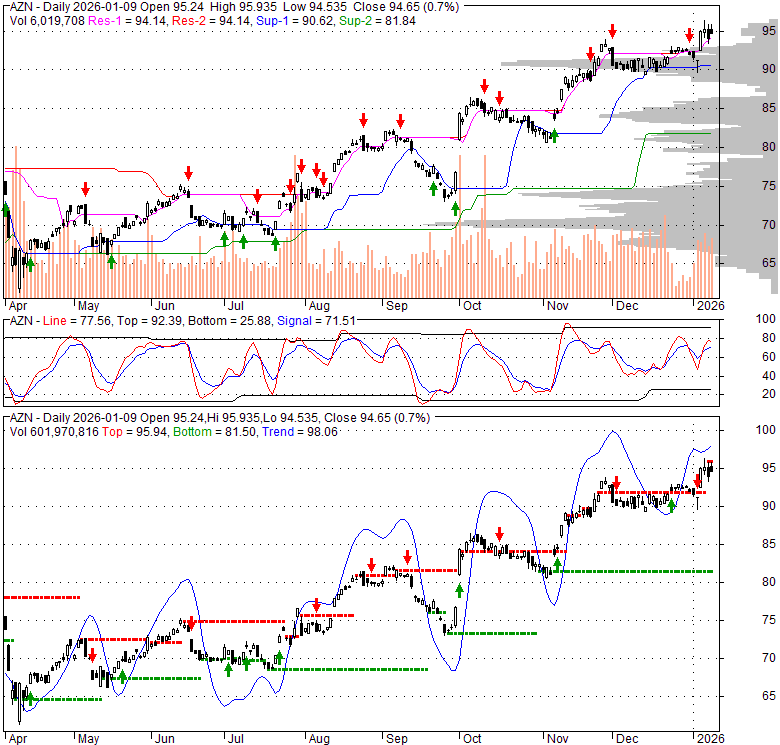Click green buy arrow at top chart's November low
The image size is (780, 745).
(555, 135)
